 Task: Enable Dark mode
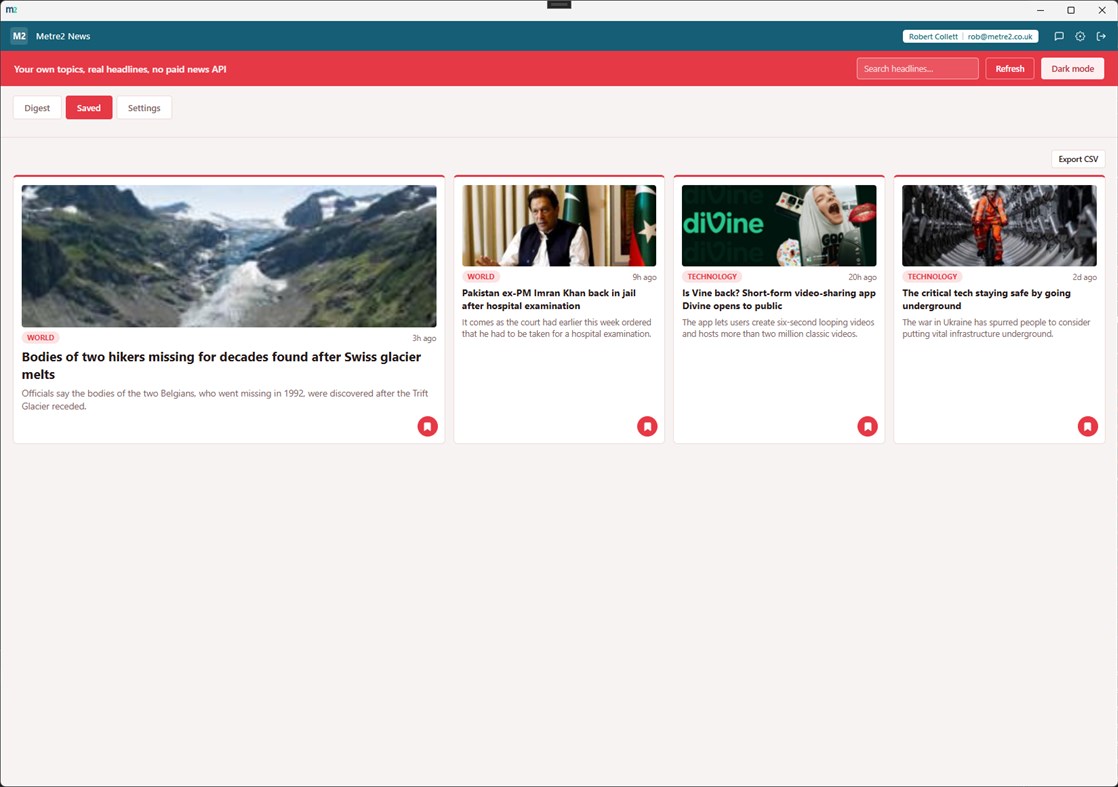click(x=1072, y=68)
